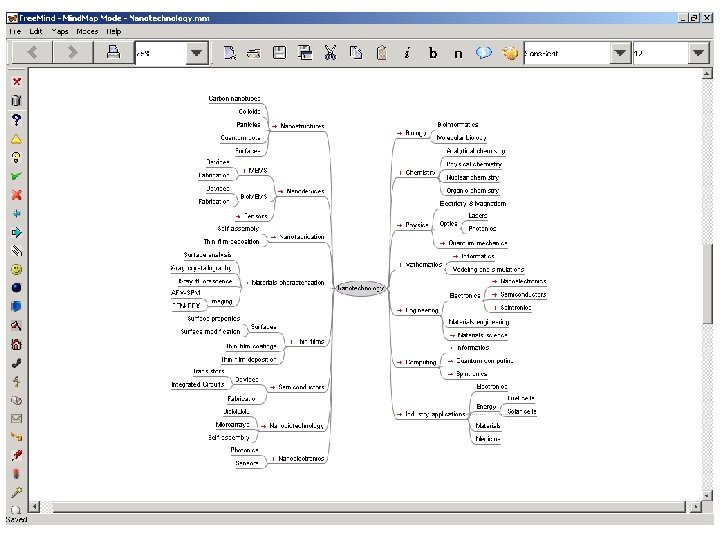Select the Solar cells node

point(522,411)
